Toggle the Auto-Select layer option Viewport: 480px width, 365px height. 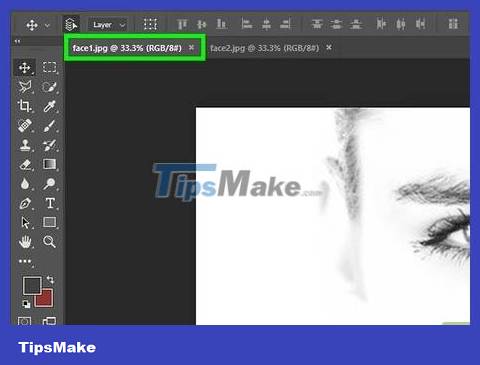pyautogui.click(x=71, y=25)
